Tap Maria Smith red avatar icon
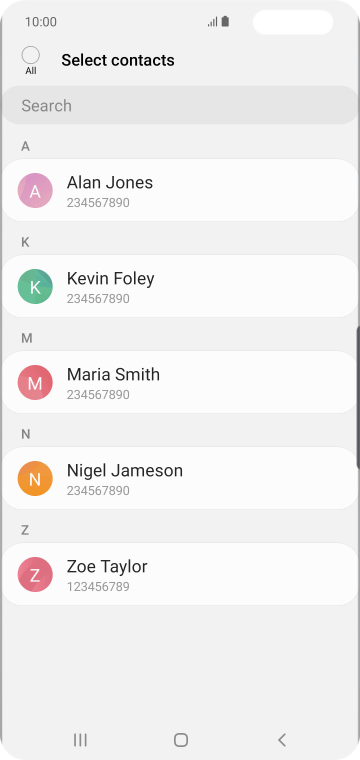360x760 pixels. coord(35,382)
